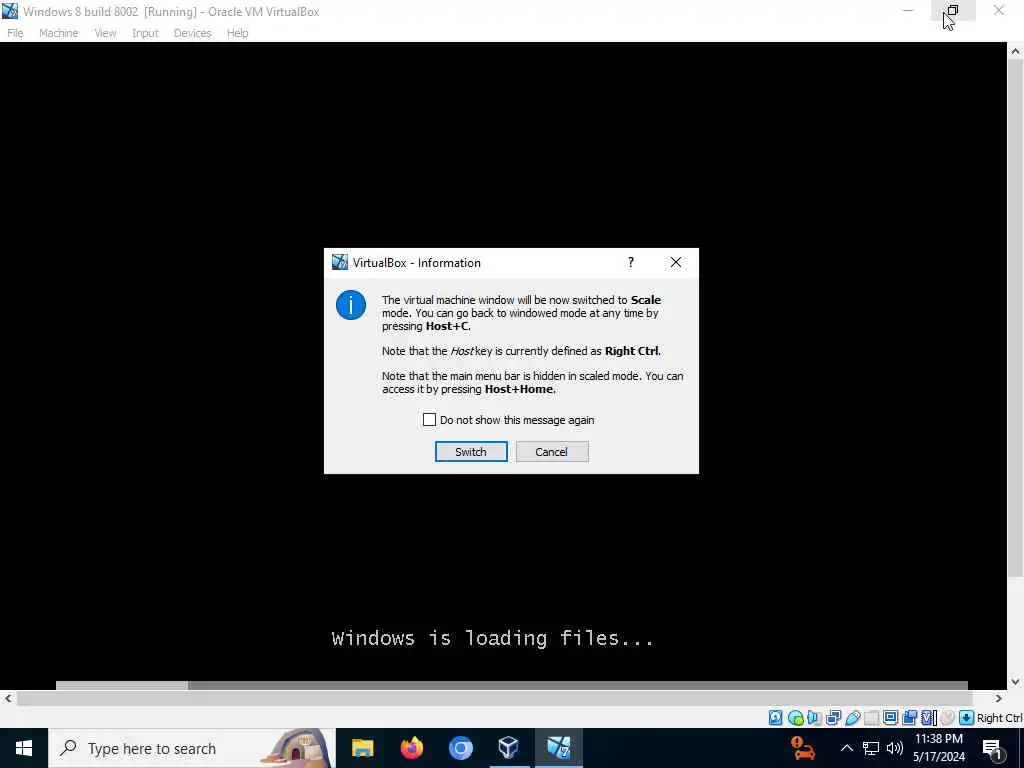Click the volume speaker tray icon
The image size is (1024, 768).
[x=895, y=748]
